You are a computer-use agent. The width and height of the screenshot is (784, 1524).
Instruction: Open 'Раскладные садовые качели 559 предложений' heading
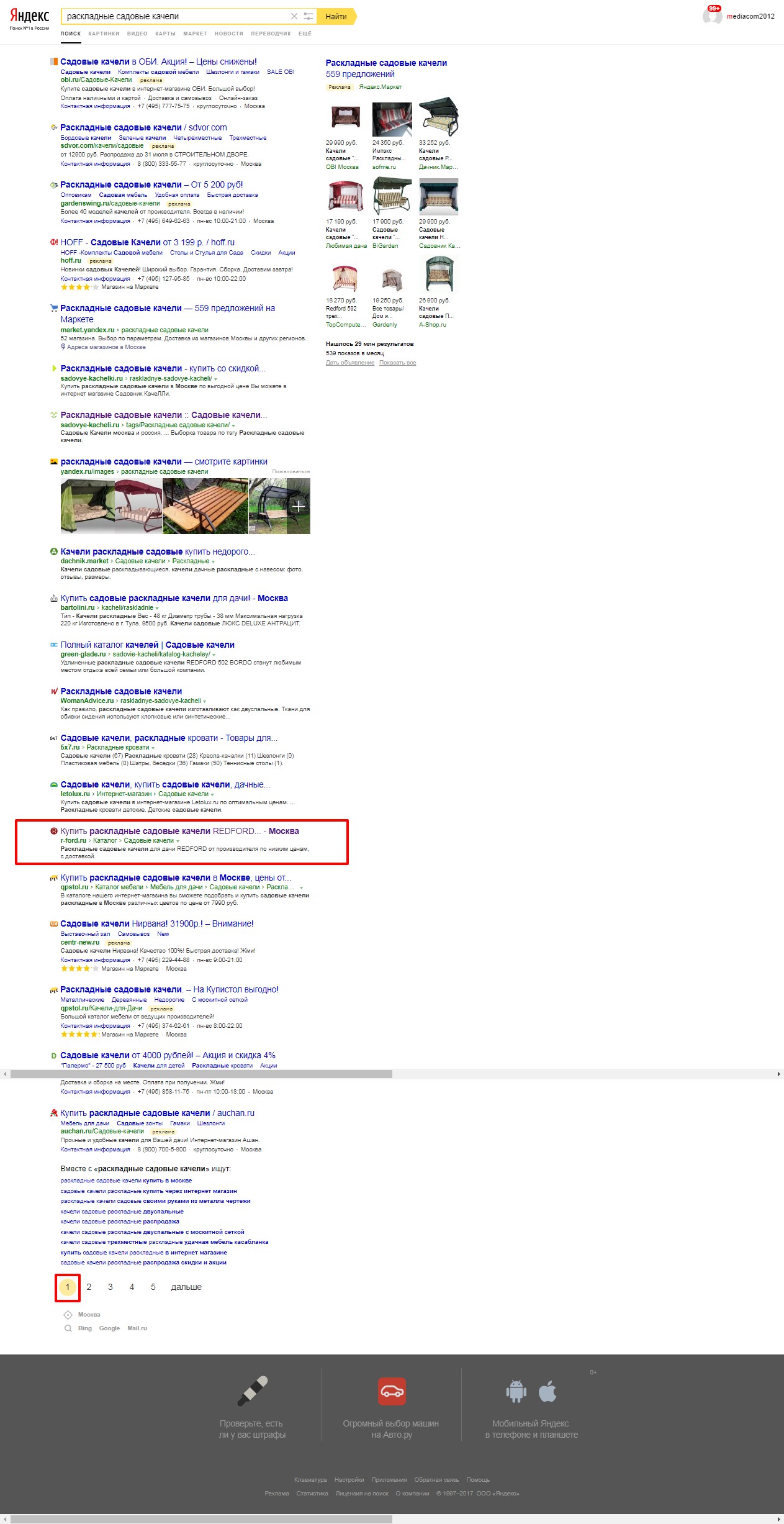(386, 68)
